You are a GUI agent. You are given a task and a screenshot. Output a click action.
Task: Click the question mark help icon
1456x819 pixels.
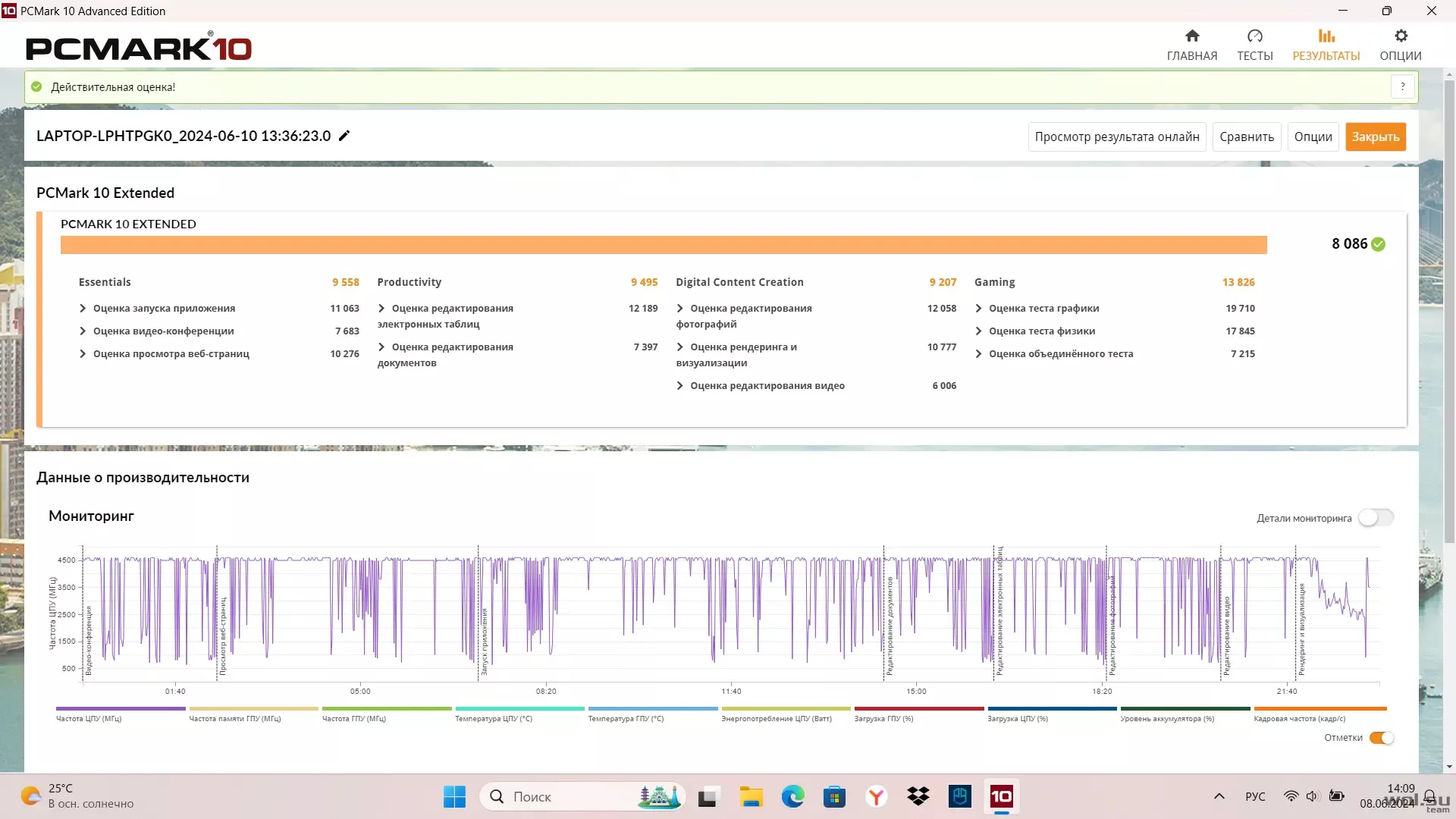tap(1403, 86)
